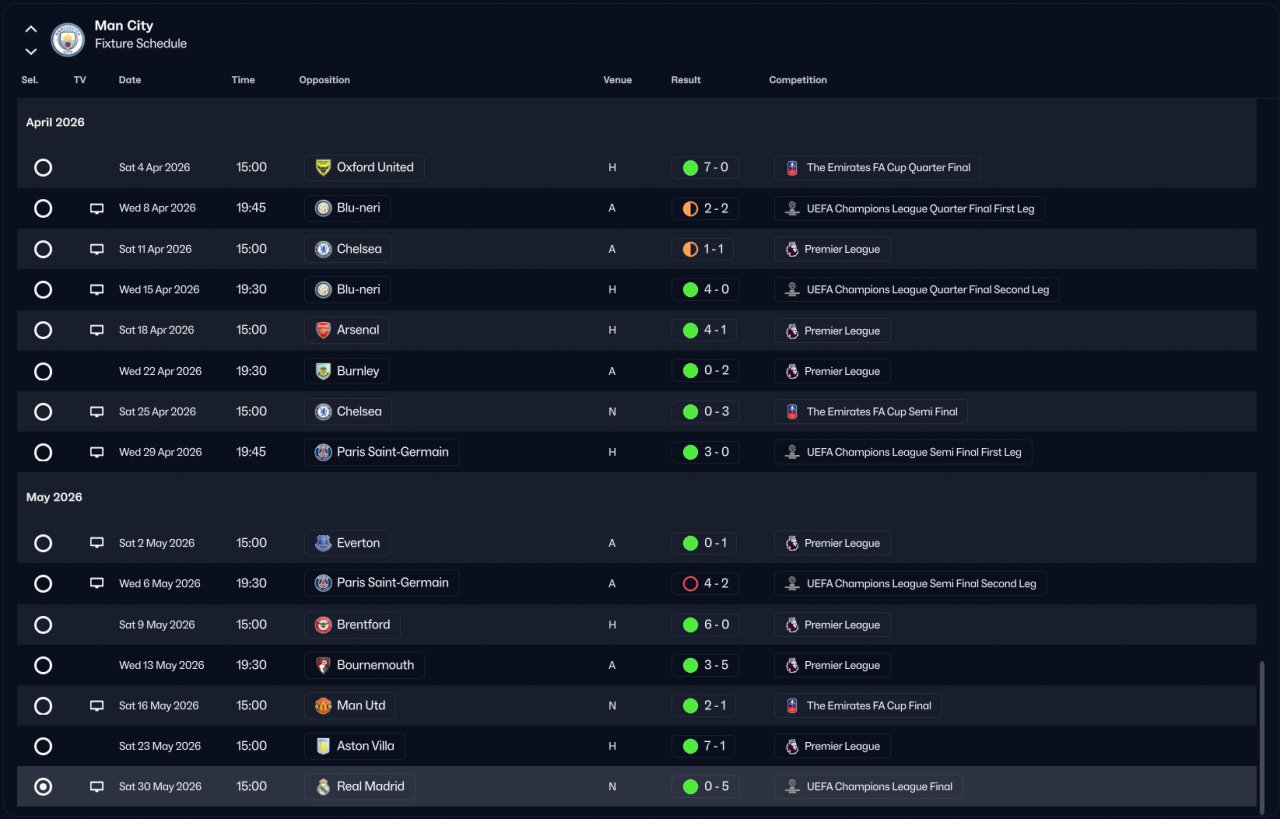Open Champions League Quarter Final First Leg link
Image resolution: width=1280 pixels, height=819 pixels.
pyautogui.click(x=910, y=209)
